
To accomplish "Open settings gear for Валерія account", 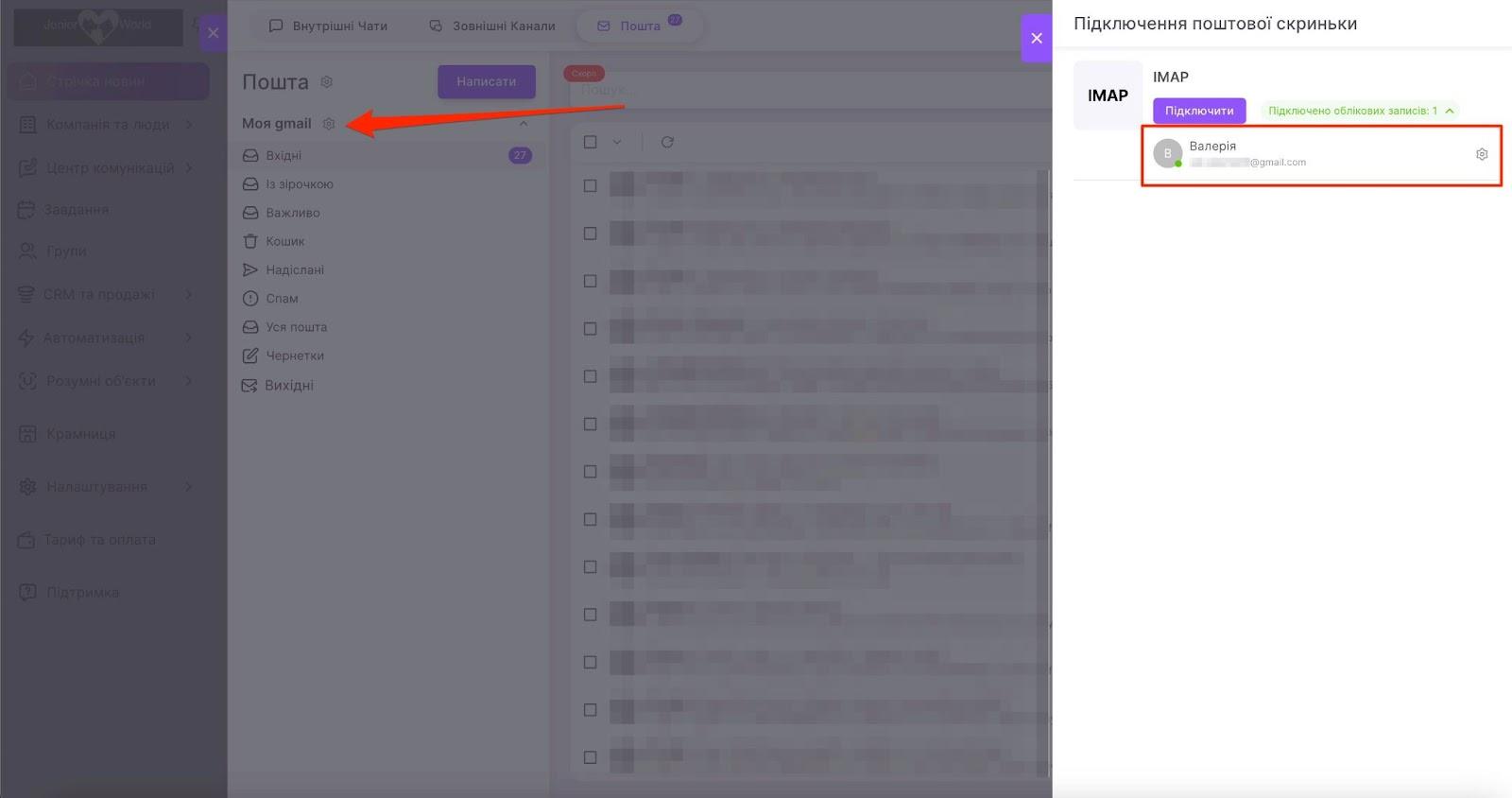I will pyautogui.click(x=1482, y=154).
